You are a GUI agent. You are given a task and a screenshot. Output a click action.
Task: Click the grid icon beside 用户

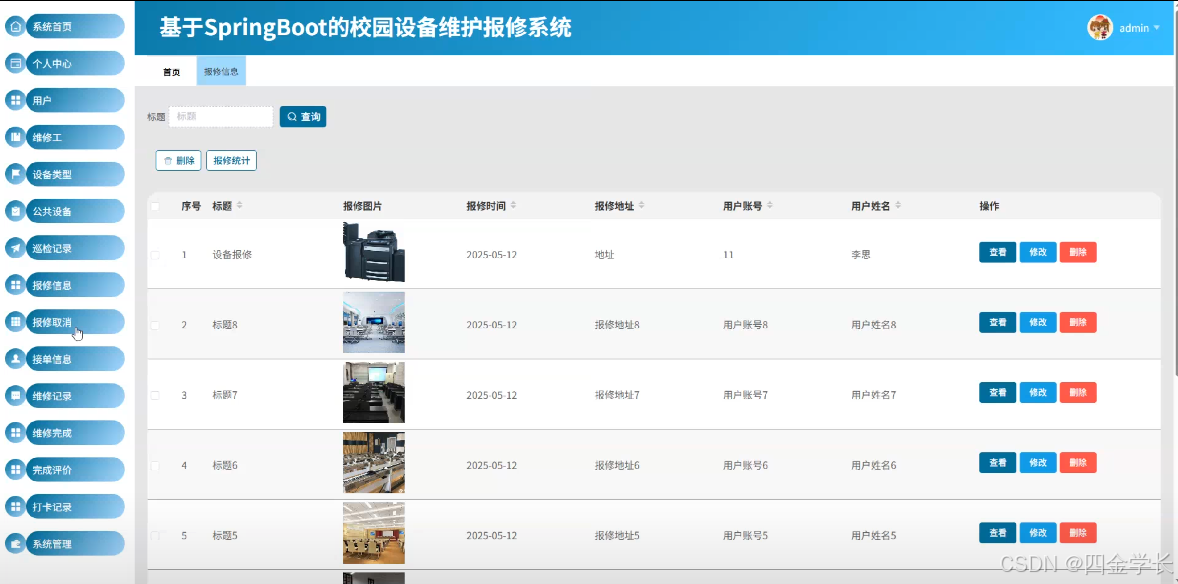(16, 100)
